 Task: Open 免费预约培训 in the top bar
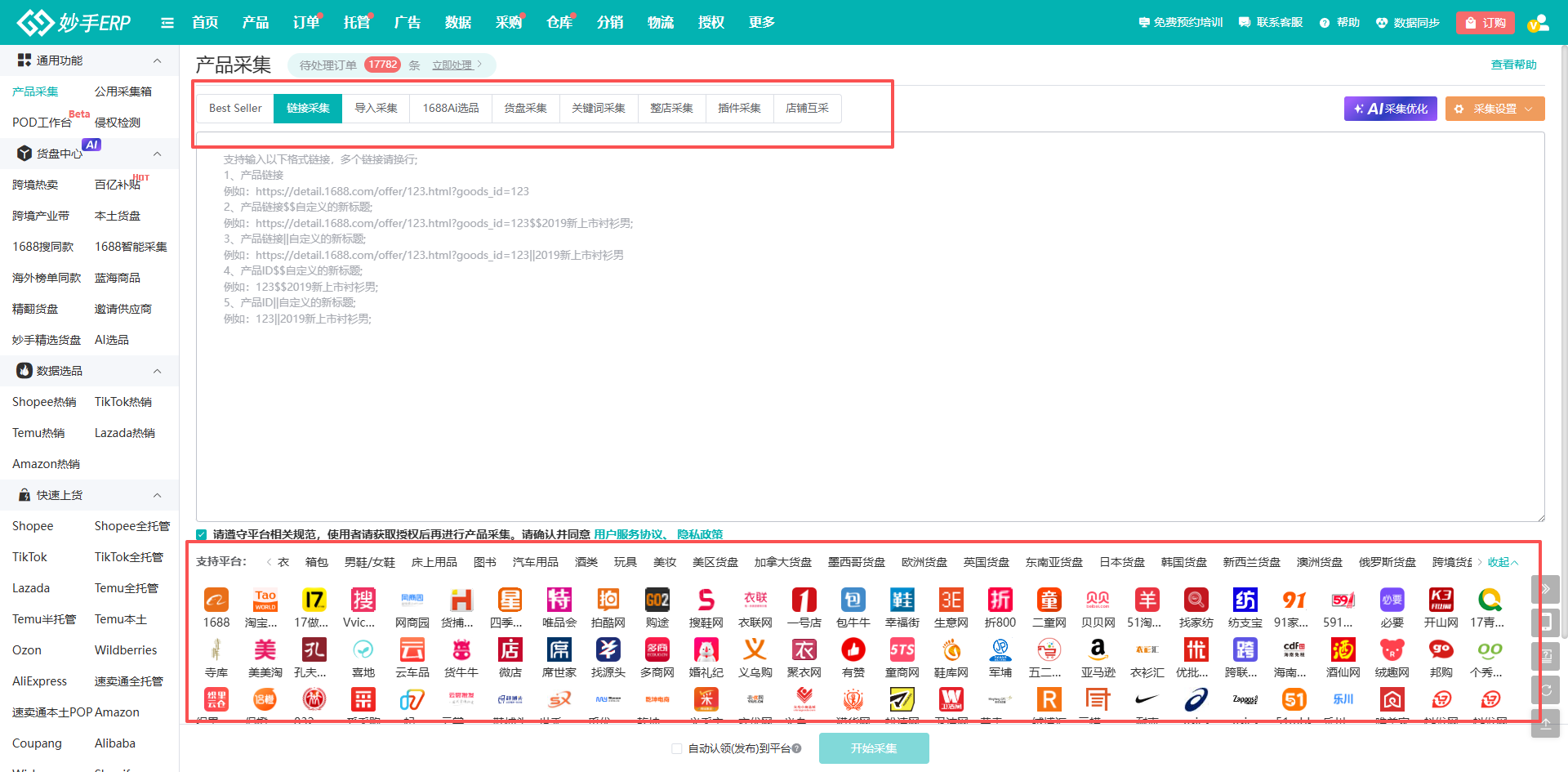[x=1181, y=23]
